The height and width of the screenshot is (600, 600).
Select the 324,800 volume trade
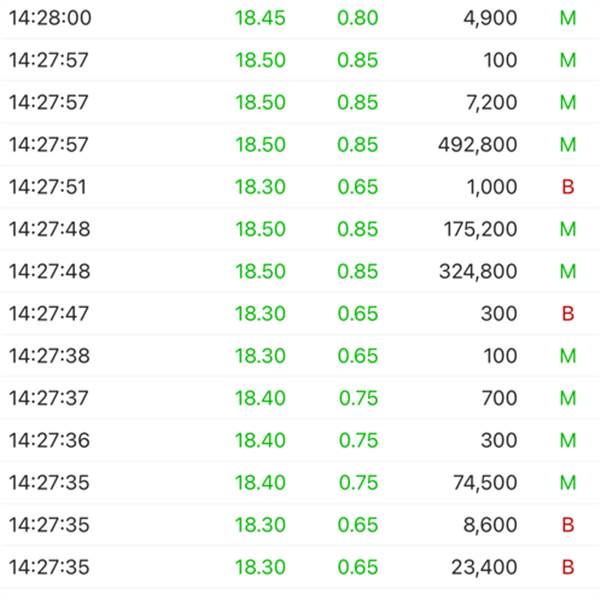pos(478,272)
